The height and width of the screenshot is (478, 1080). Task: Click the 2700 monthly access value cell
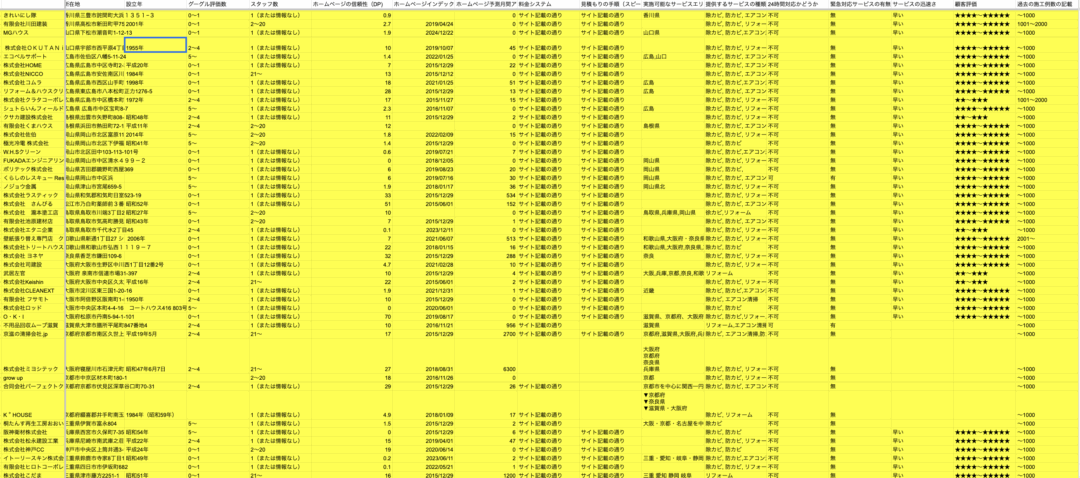coord(486,333)
